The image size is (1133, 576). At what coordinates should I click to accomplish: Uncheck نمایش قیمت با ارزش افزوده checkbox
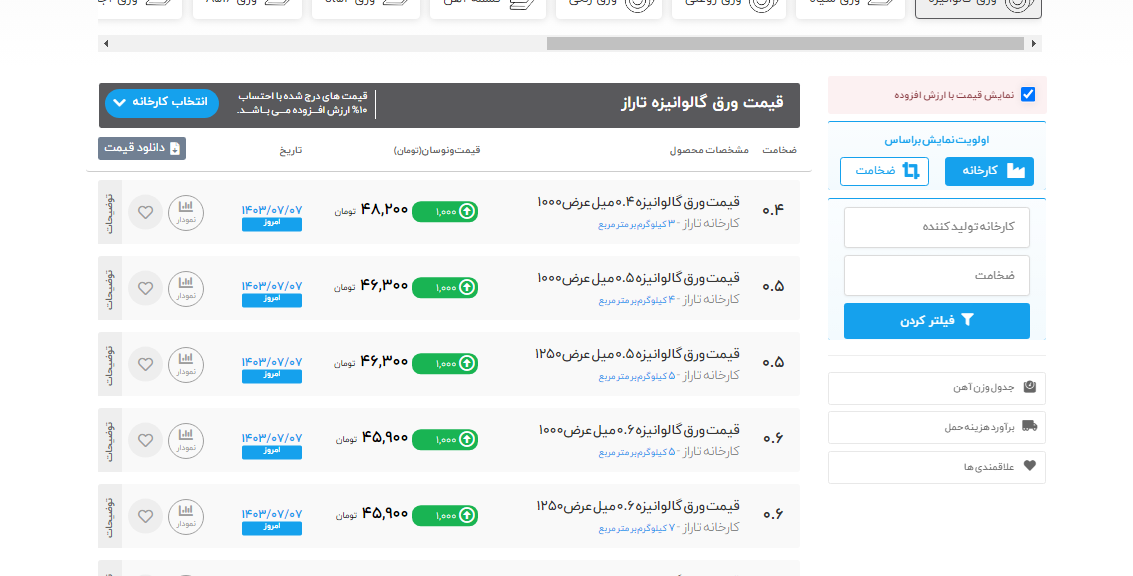click(x=1027, y=95)
